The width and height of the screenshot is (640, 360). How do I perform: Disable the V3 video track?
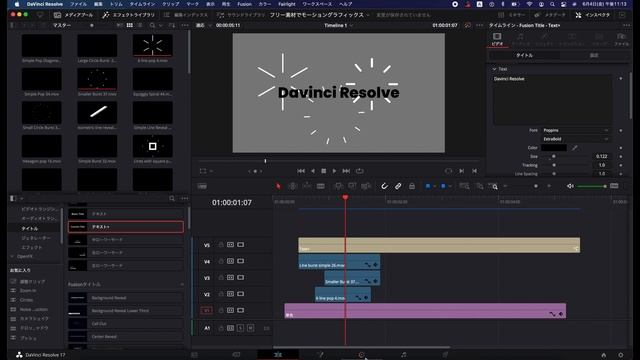coord(240,278)
